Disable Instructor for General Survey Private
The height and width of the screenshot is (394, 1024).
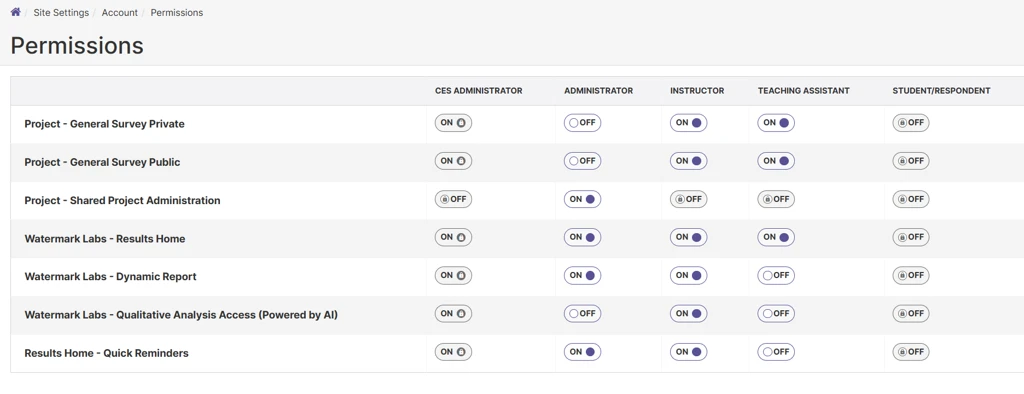coord(688,123)
